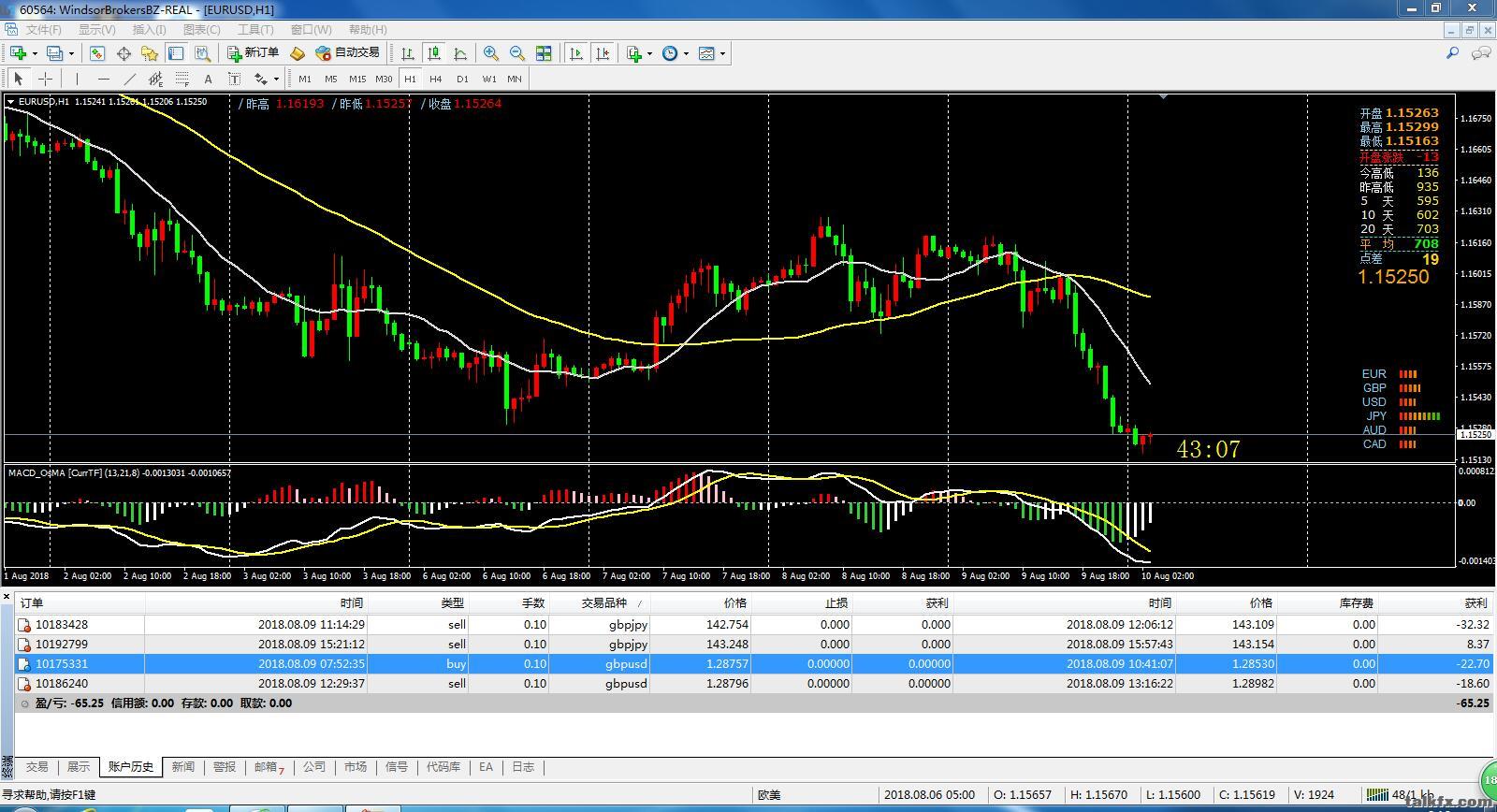Toggle chart auto scroll

[x=576, y=53]
